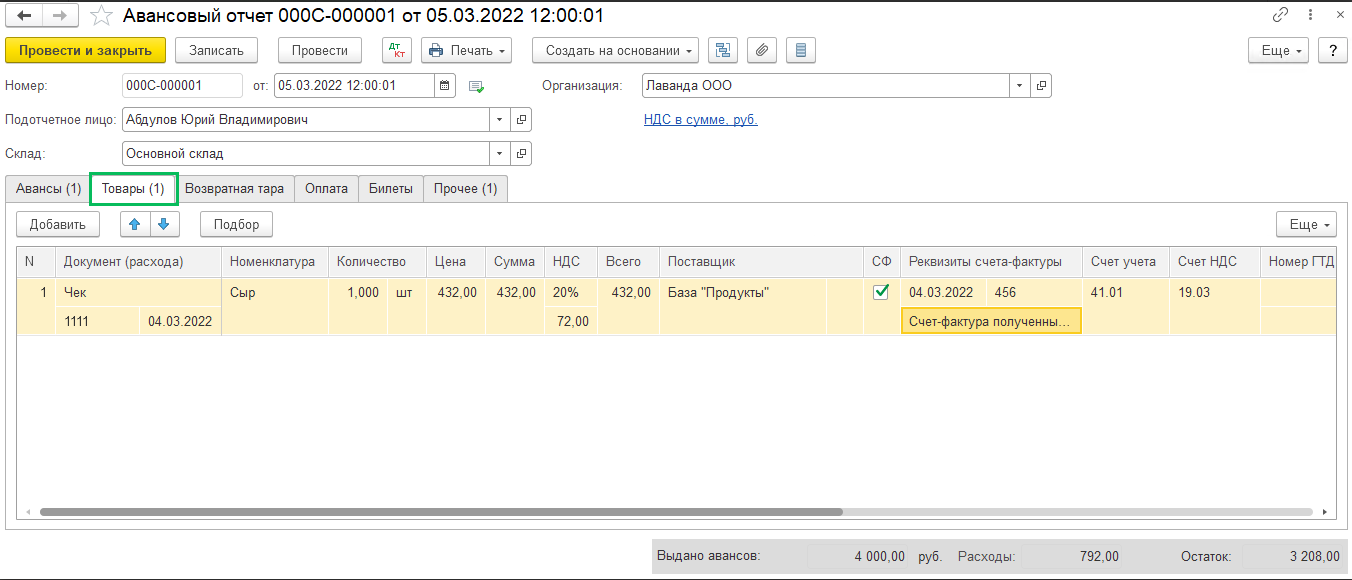Screen dimensions: 1352x580
Task: Expand the Подотчетное лицо dropdown
Action: coord(499,120)
